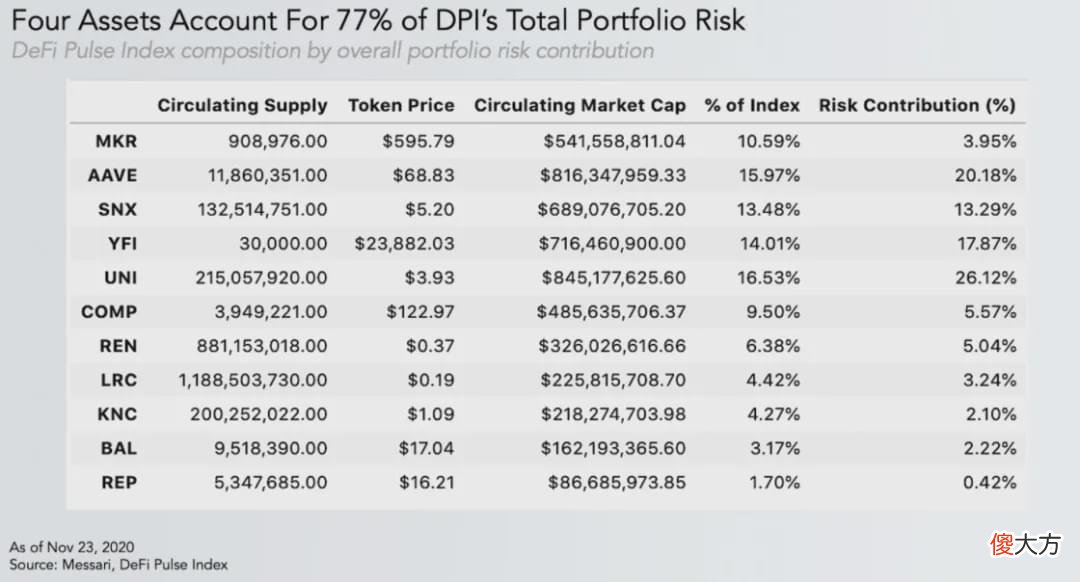The image size is (1080, 582).
Task: Select REN circulating supply value
Action: [262, 346]
